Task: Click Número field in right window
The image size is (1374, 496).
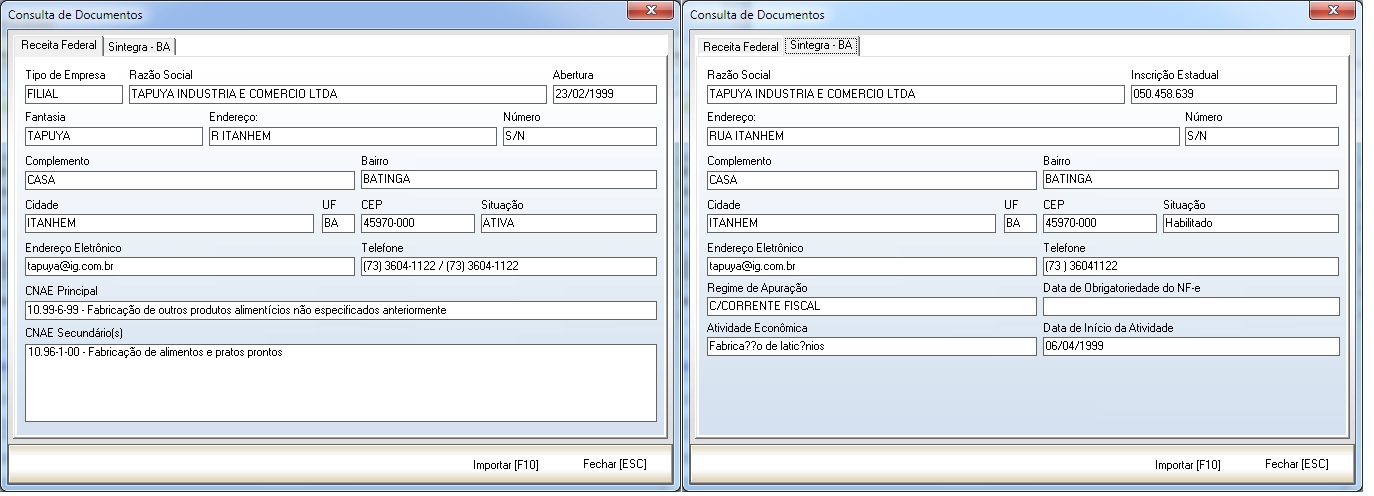Action: 1261,136
